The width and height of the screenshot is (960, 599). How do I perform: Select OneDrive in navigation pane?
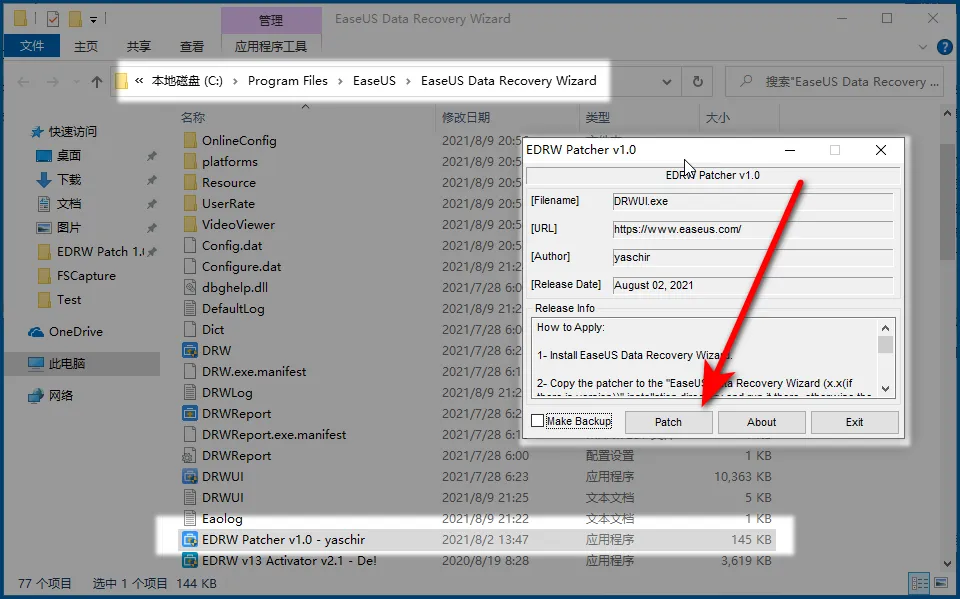(75, 331)
